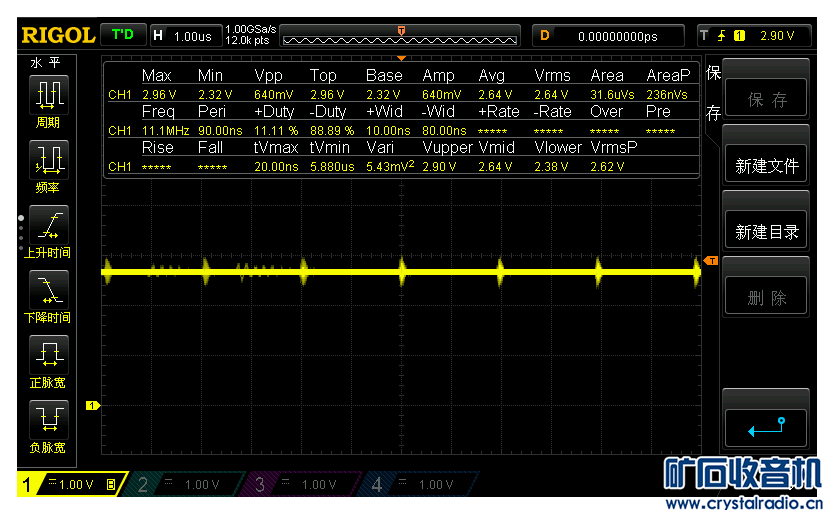Click the Max value 2.96 V
The width and height of the screenshot is (831, 516).
[158, 94]
